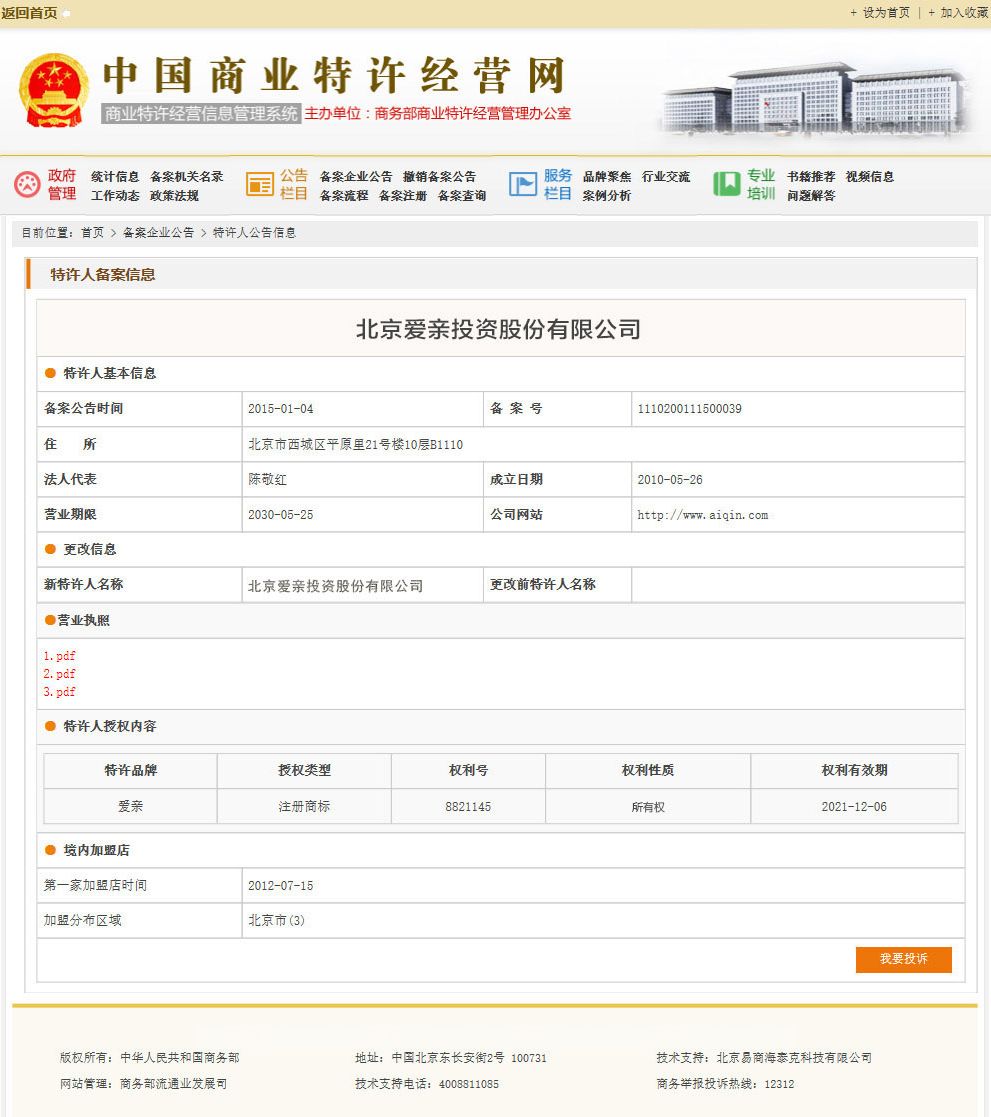The image size is (991, 1117).
Task: Select trademark rights number 8821145
Action: (x=468, y=807)
